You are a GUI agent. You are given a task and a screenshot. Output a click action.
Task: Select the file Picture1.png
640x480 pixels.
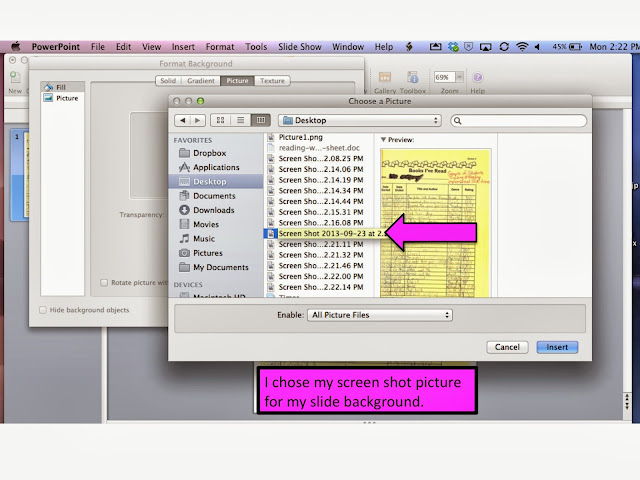click(x=300, y=137)
